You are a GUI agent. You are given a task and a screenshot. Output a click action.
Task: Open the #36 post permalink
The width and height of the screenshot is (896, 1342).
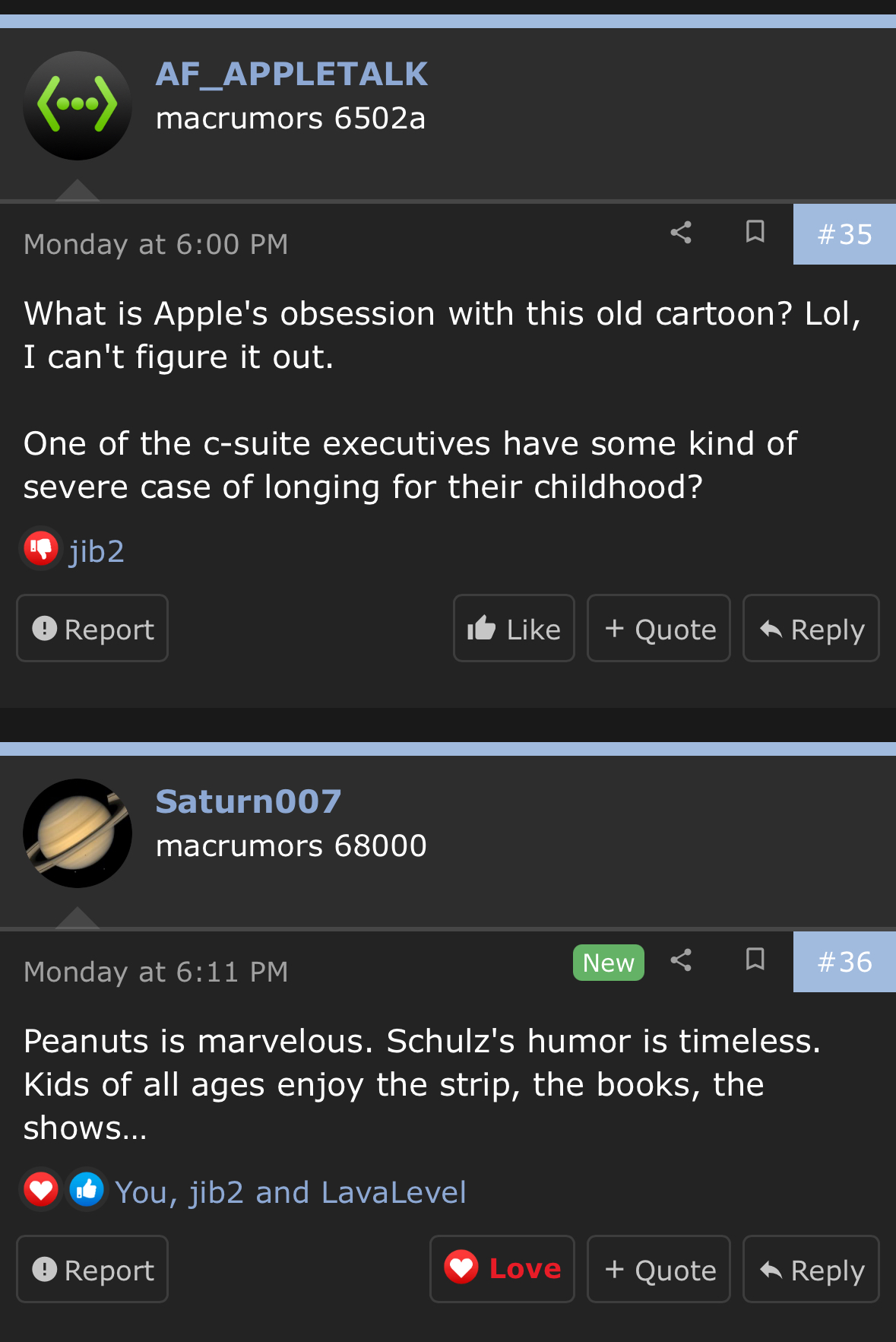click(x=844, y=963)
